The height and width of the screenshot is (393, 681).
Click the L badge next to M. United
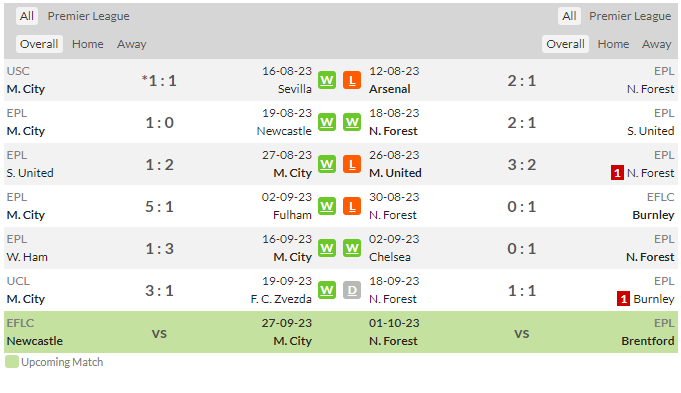pyautogui.click(x=352, y=164)
